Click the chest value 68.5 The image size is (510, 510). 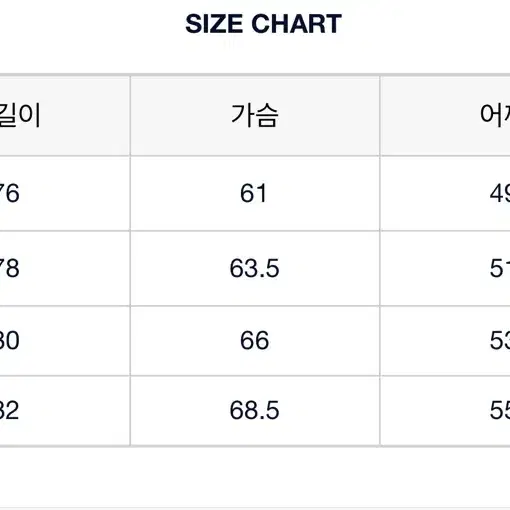(x=254, y=410)
